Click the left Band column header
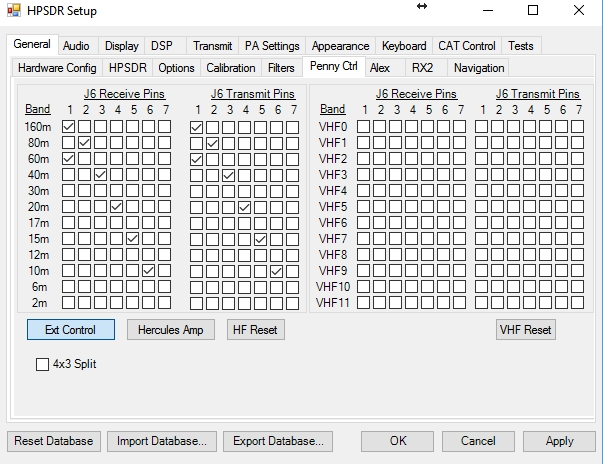The height and width of the screenshot is (464, 603). tap(38, 109)
